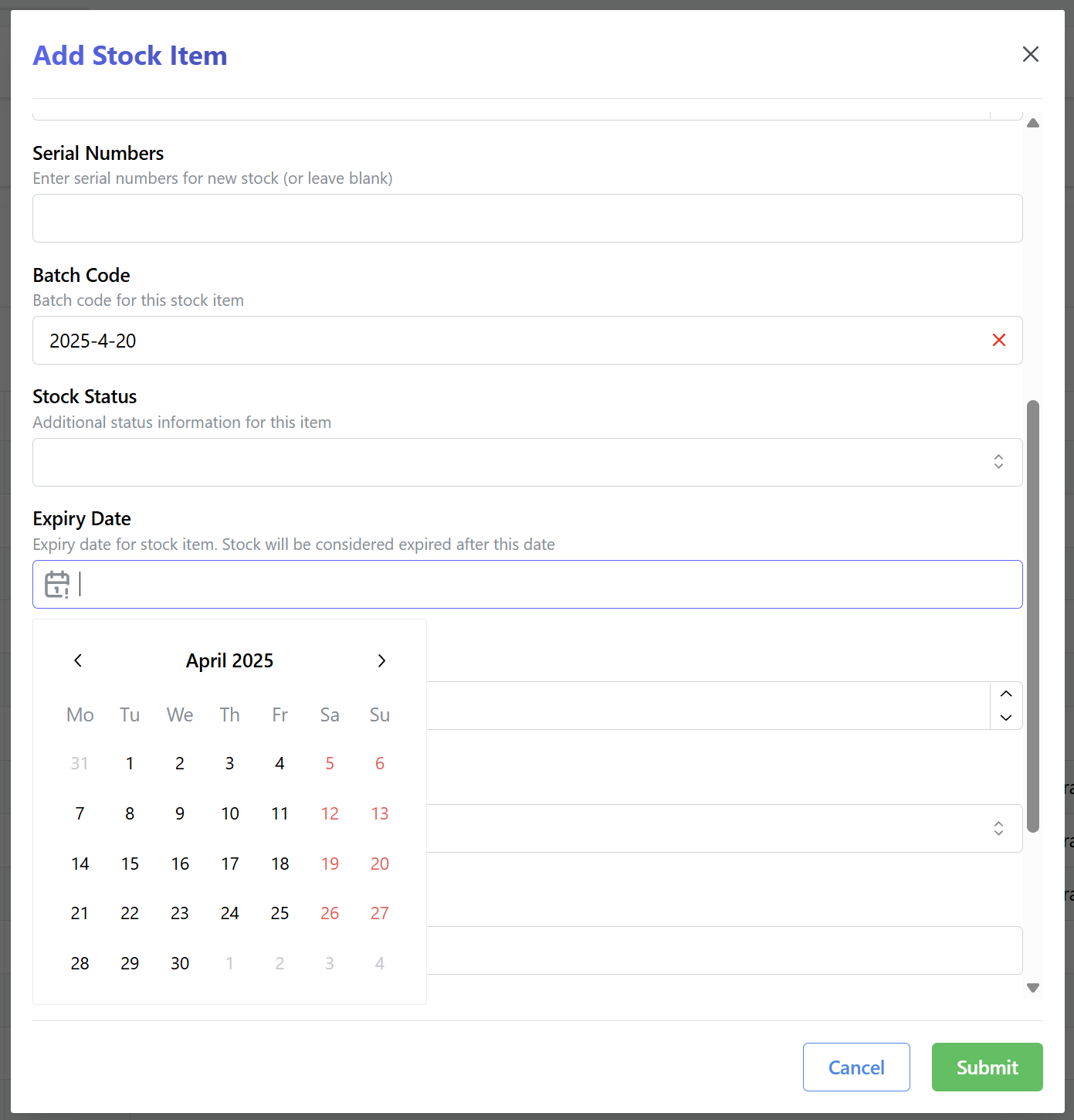Select April 1 on the calendar

130,763
